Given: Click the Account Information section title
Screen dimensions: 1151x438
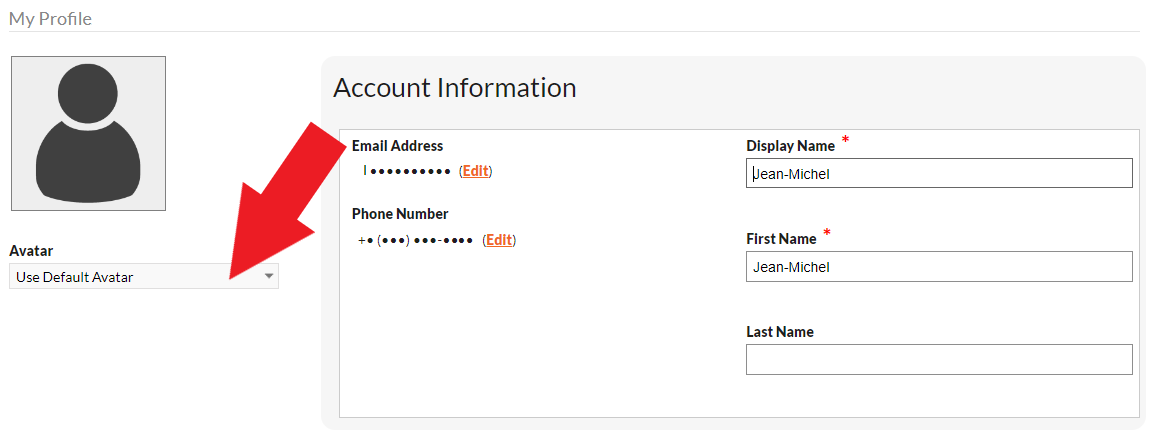Looking at the screenshot, I should [x=454, y=88].
